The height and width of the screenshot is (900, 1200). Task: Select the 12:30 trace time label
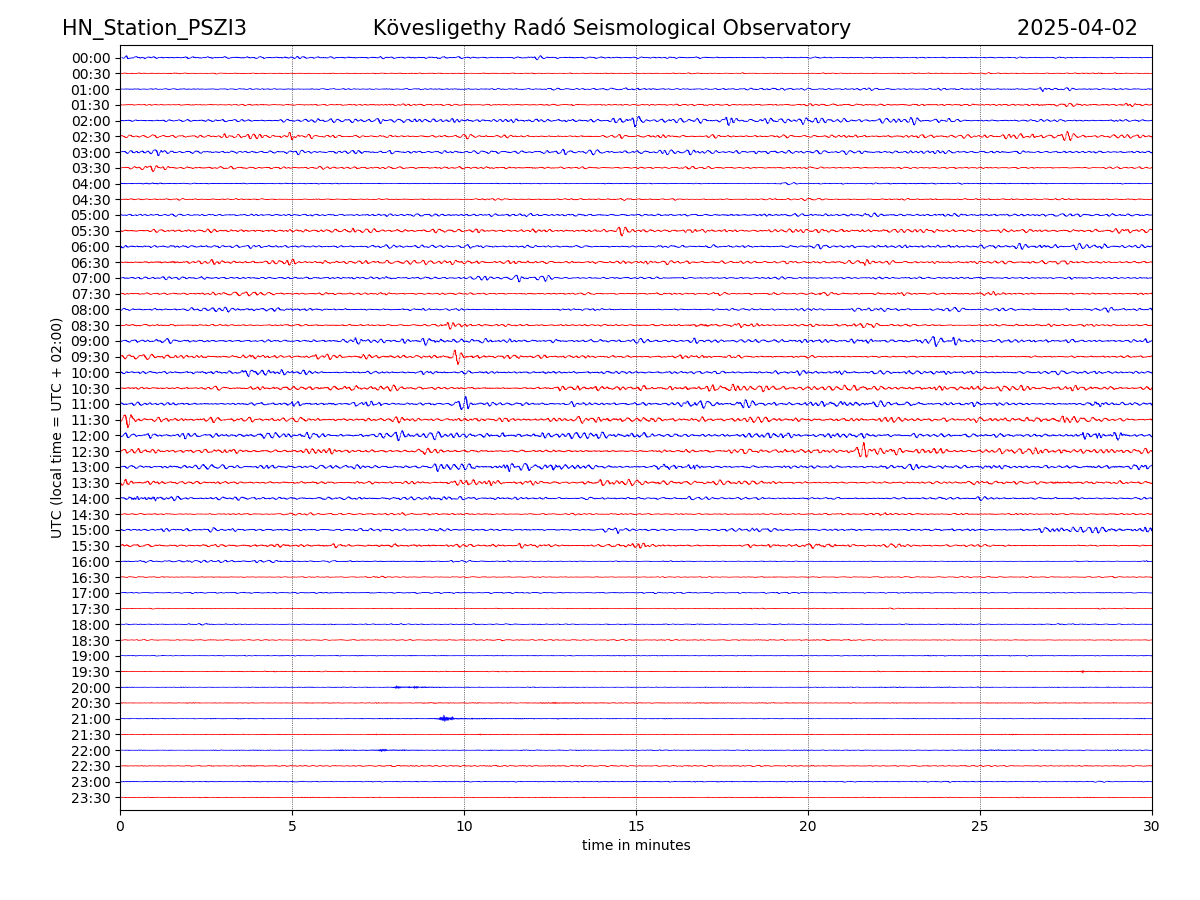(91, 452)
